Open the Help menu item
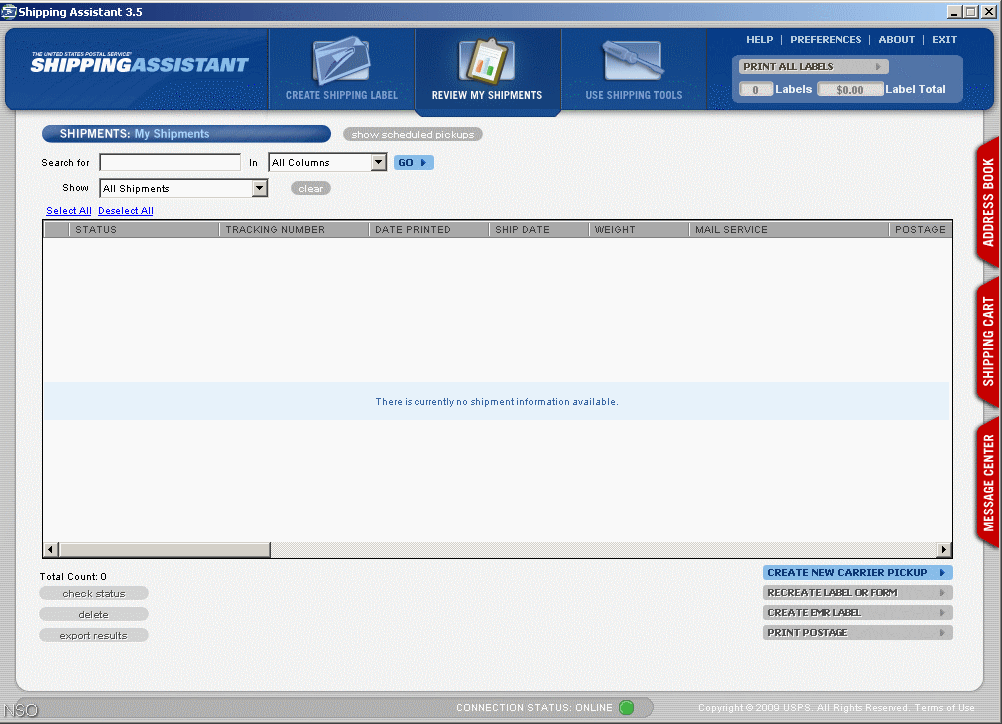Image resolution: width=1002 pixels, height=724 pixels. (759, 40)
